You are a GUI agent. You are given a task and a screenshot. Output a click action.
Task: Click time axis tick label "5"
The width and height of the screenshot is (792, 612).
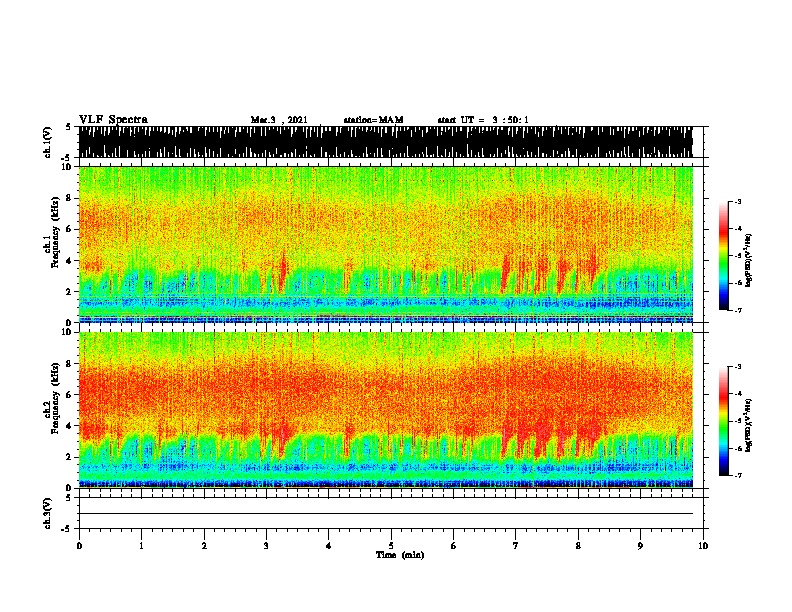click(x=391, y=546)
